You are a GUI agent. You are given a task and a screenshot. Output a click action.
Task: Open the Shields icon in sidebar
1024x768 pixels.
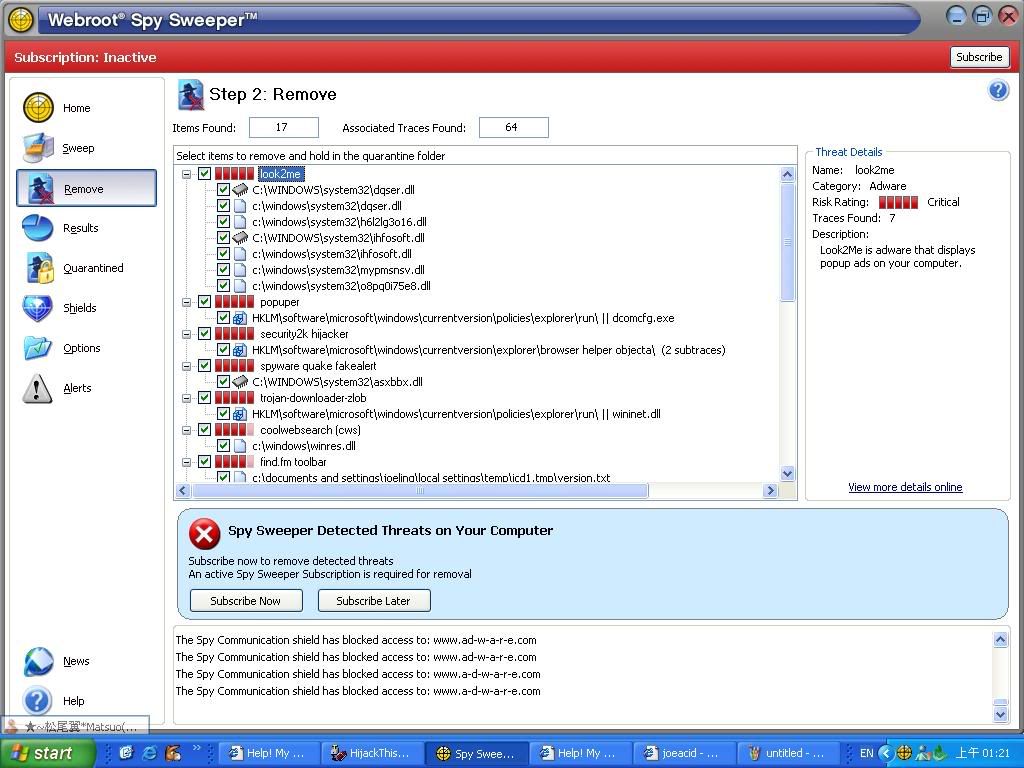pos(38,308)
